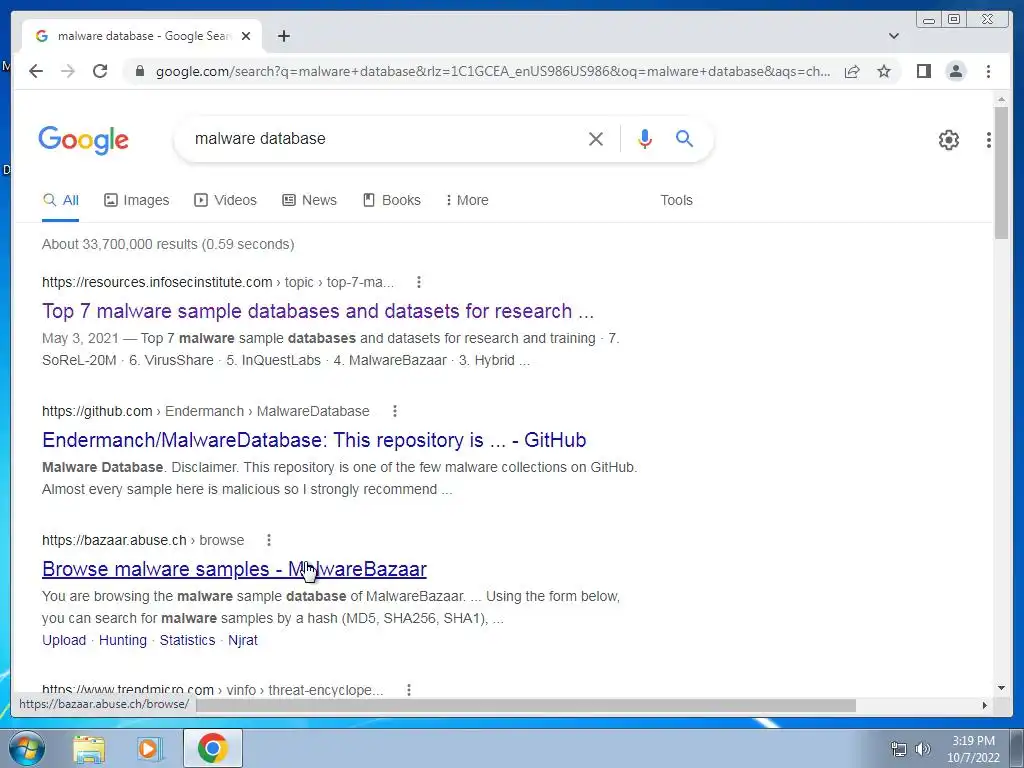
Task: Open the Chrome side panel icon
Action: (x=923, y=71)
